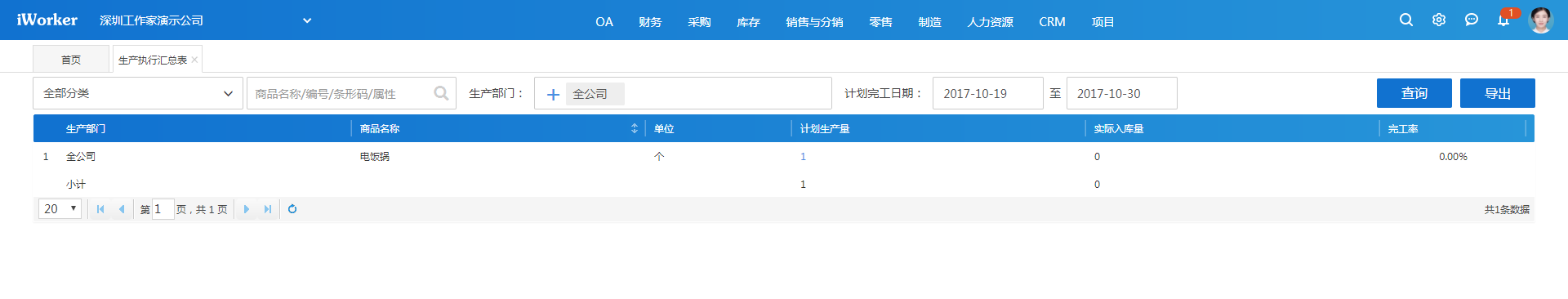Open settings gear icon in header
Image resolution: width=1568 pixels, height=299 pixels.
coord(1438,20)
